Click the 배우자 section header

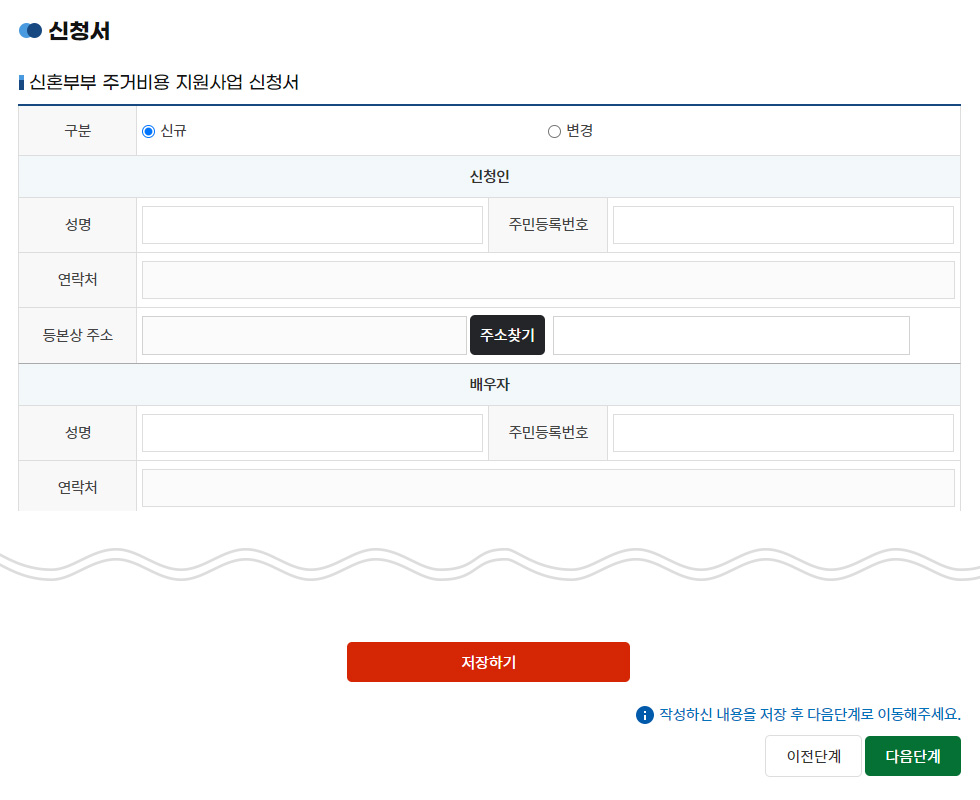pos(490,385)
